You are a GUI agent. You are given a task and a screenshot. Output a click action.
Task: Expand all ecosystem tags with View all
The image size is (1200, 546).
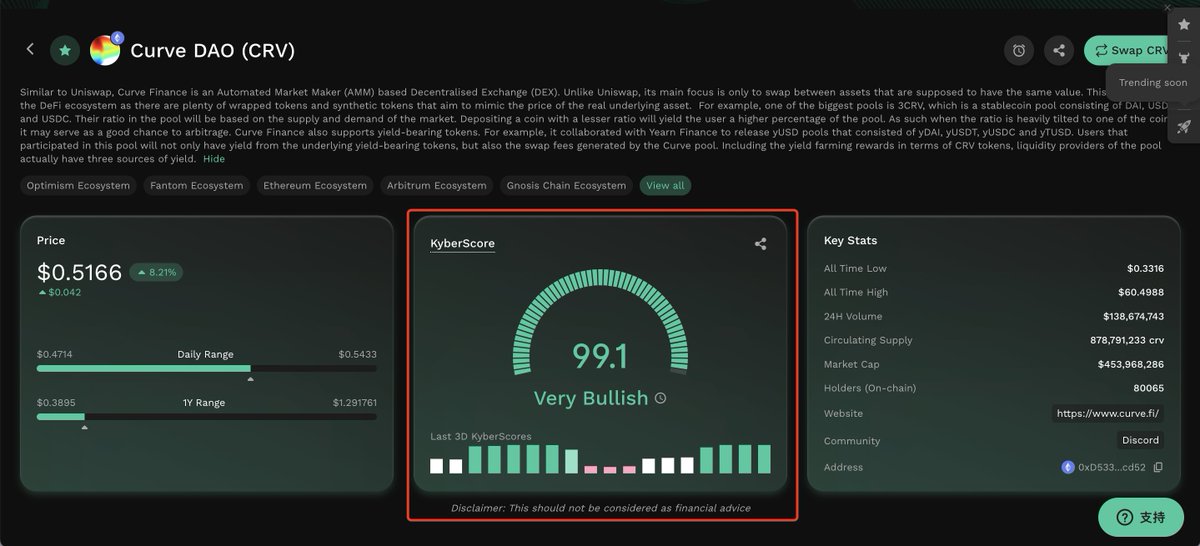click(x=665, y=185)
